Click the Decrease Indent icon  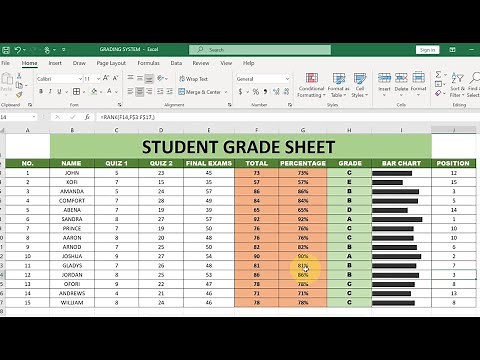160,91
